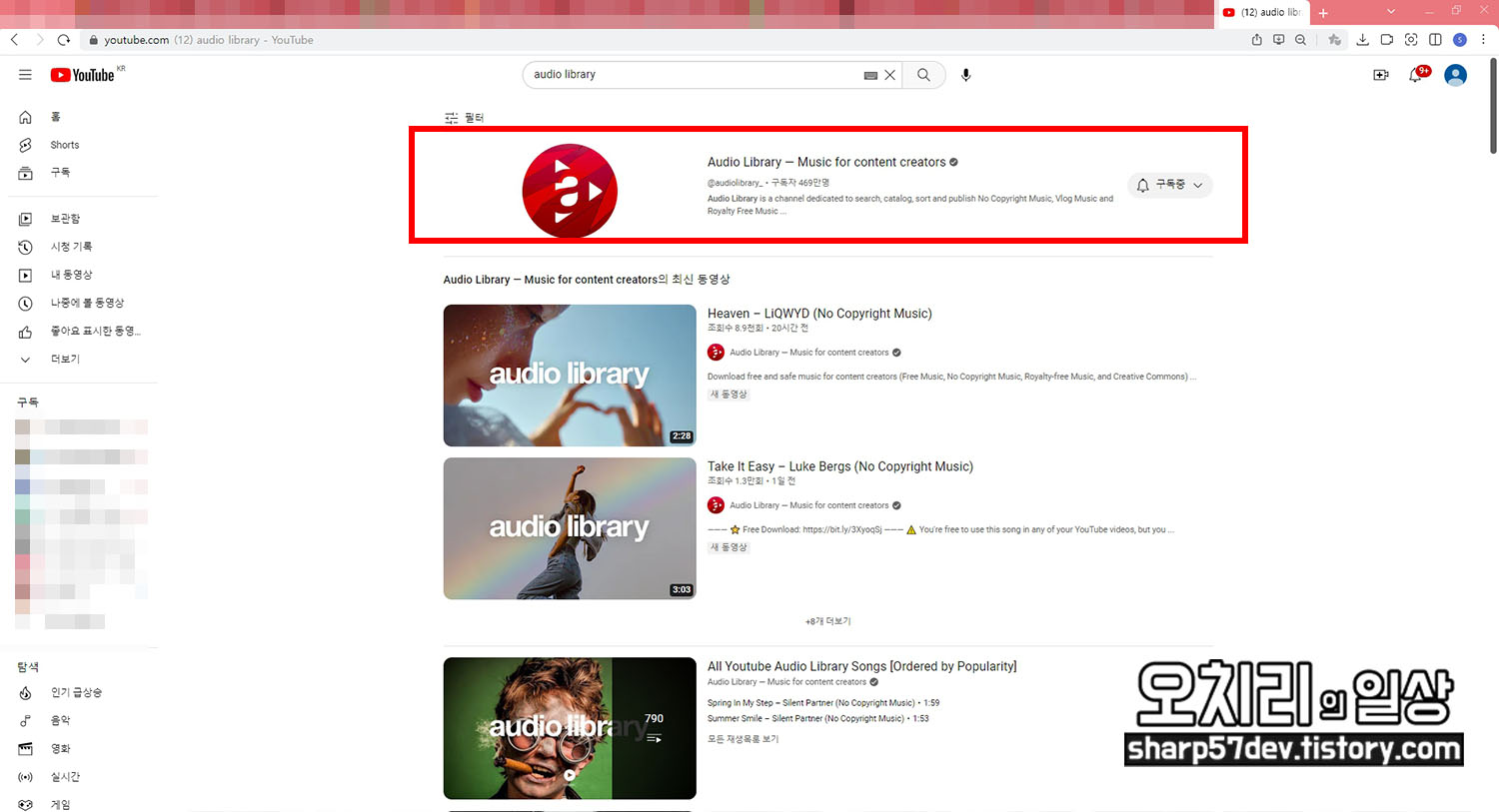1499x812 pixels.
Task: Select the (12) audio library browser tab
Action: (1263, 13)
